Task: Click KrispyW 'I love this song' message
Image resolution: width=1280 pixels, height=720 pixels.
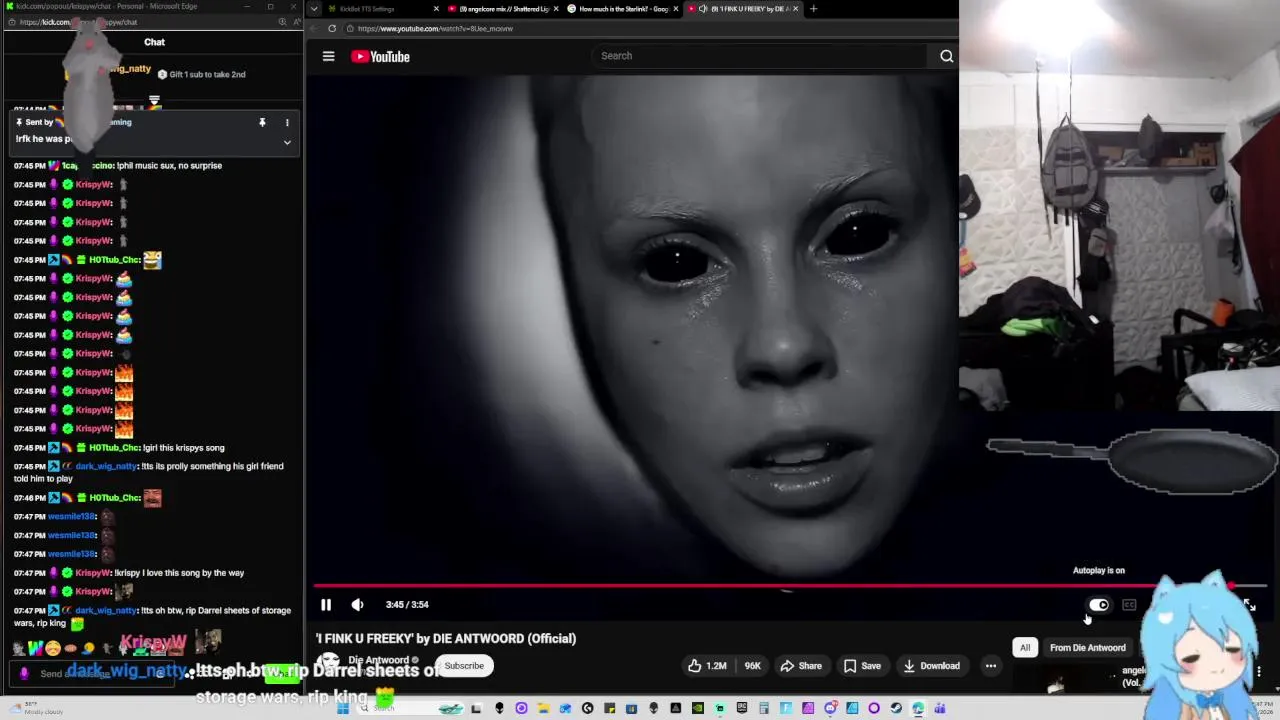Action: 129,573
